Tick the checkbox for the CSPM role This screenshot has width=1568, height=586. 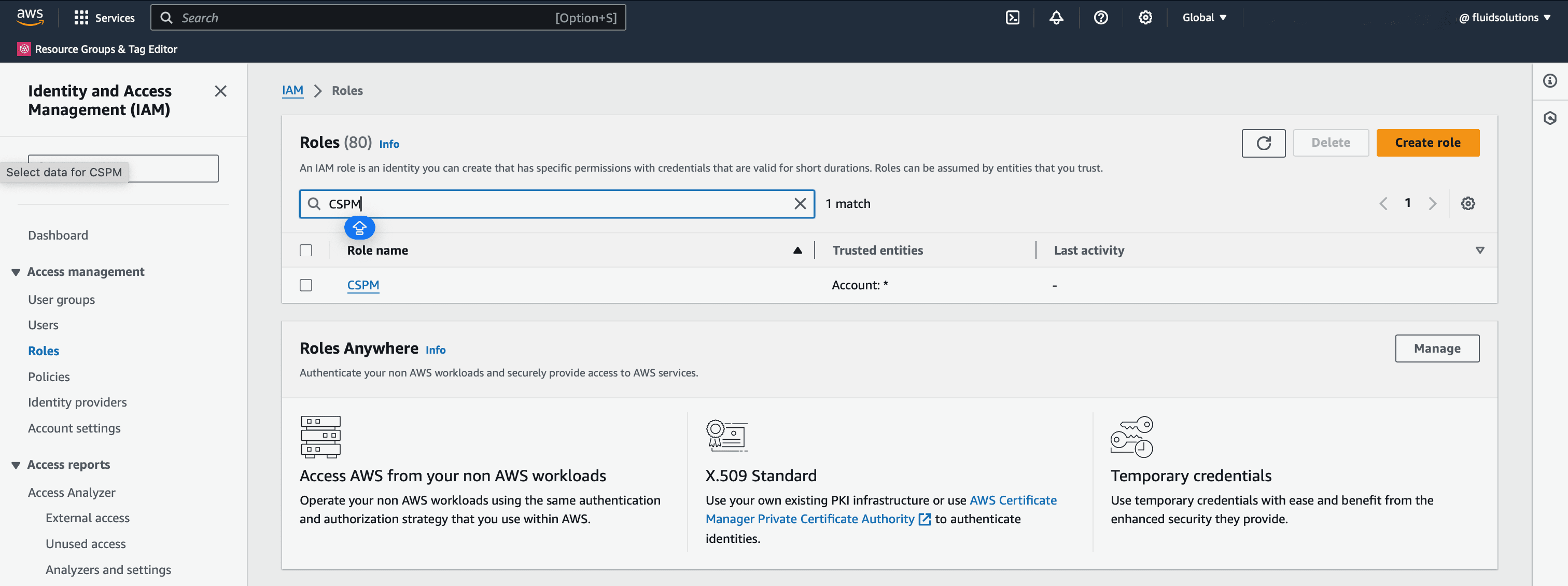coord(305,285)
